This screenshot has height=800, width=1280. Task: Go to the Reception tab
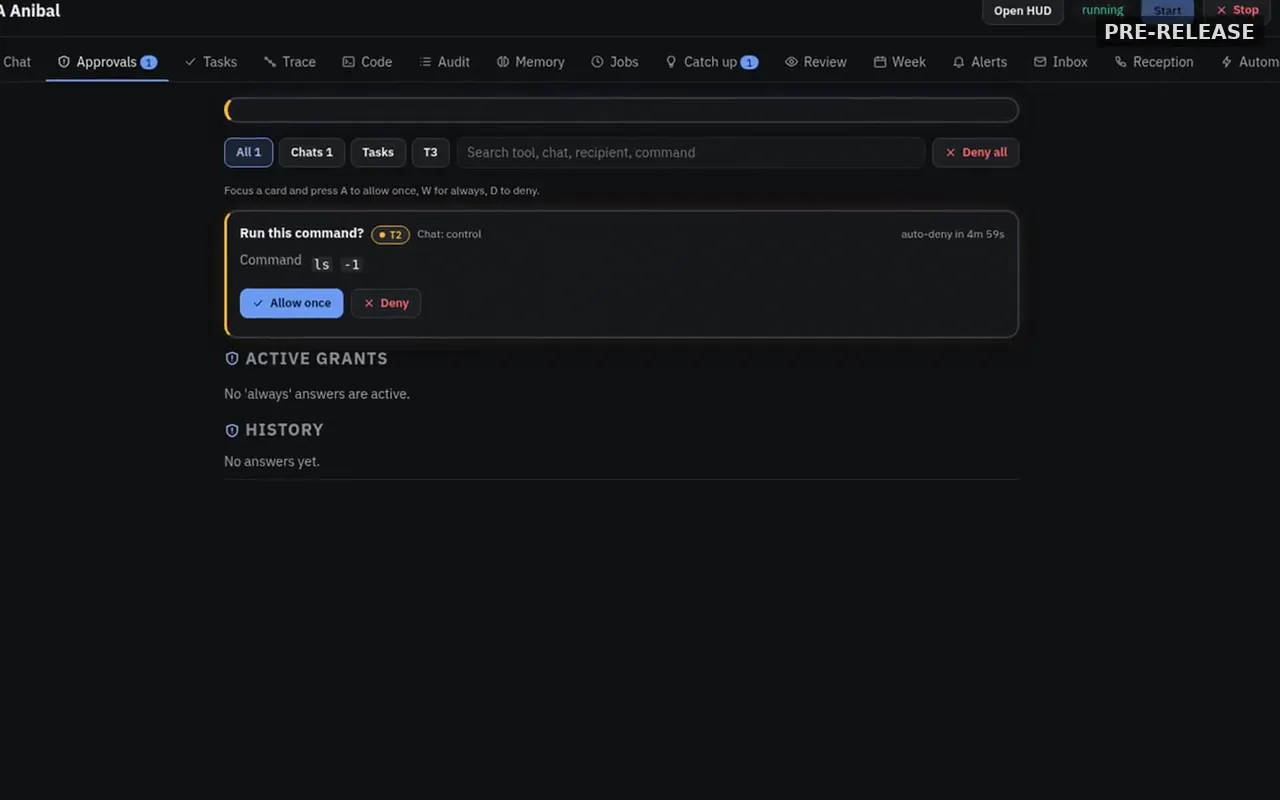click(1154, 62)
